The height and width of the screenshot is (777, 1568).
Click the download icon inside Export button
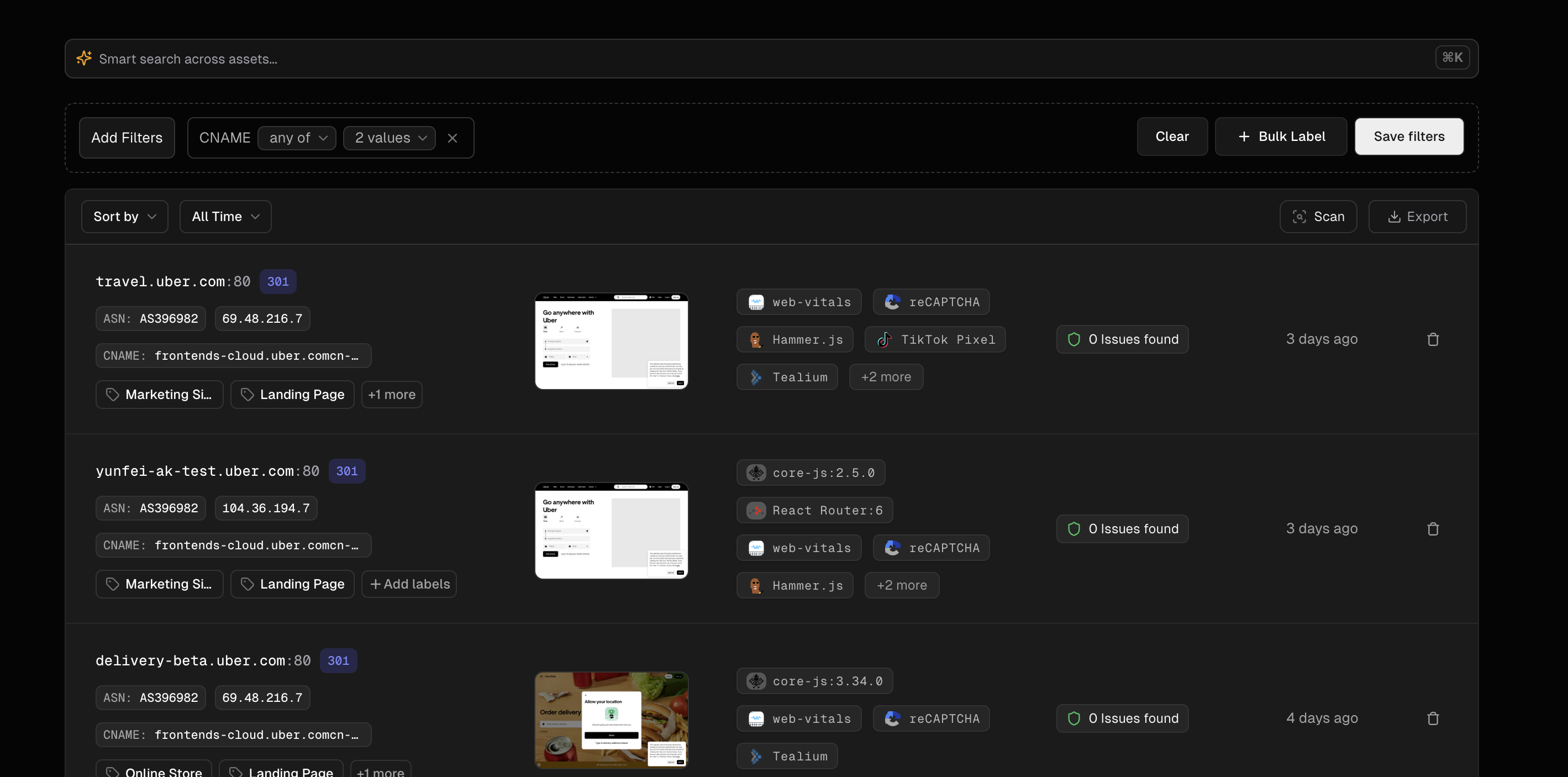pyautogui.click(x=1394, y=216)
